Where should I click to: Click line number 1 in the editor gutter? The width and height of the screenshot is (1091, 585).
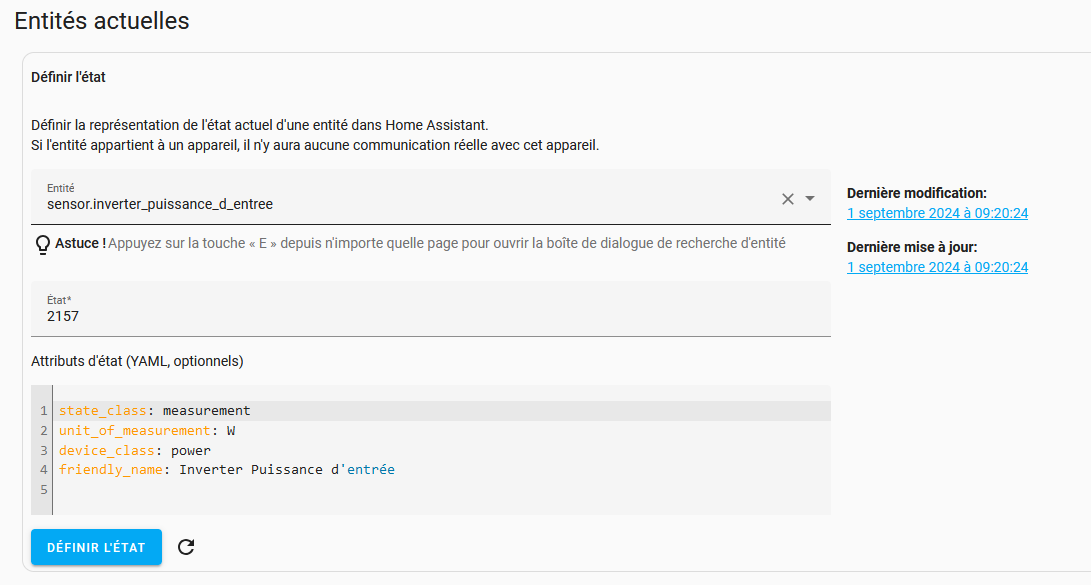pos(44,411)
